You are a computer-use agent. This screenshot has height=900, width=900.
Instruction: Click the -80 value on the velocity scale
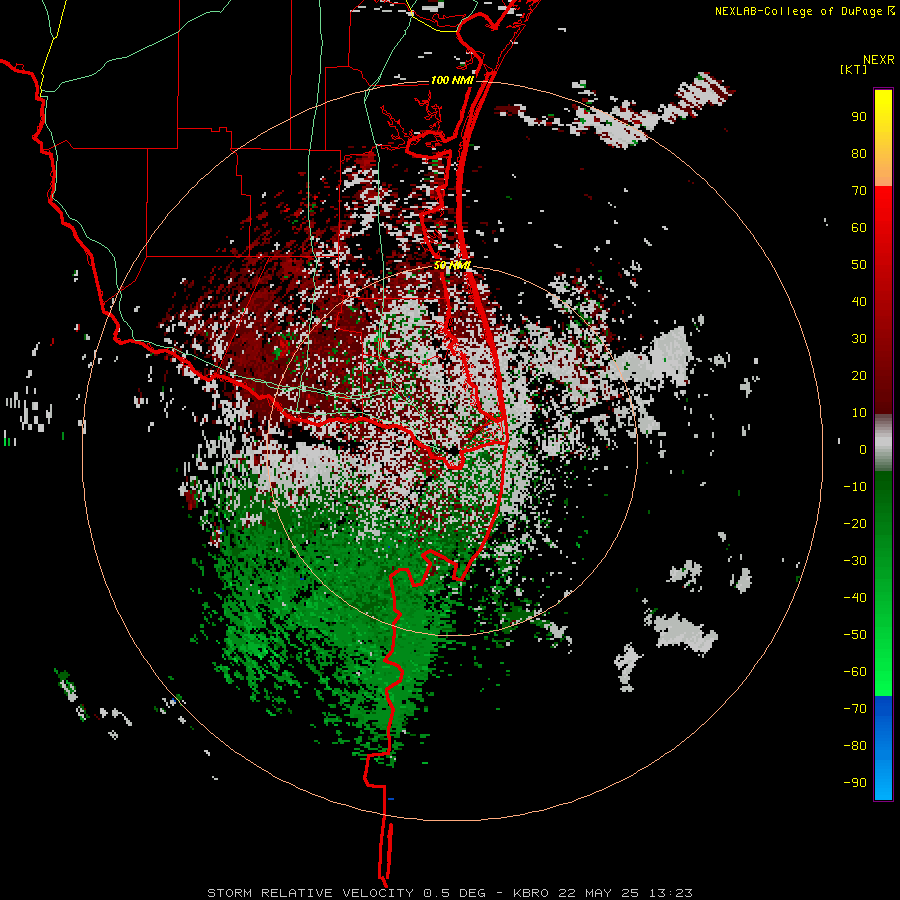click(x=855, y=746)
